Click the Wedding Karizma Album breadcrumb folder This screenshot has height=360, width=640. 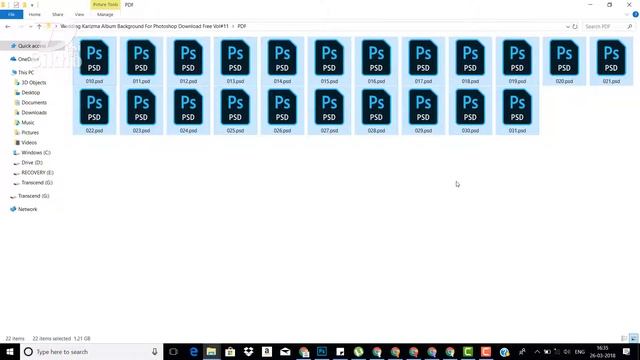[x=144, y=26]
